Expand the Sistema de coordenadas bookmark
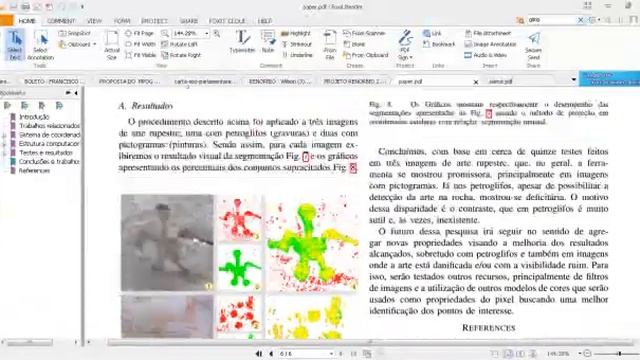The height and width of the screenshot is (360, 640). (x=4, y=135)
